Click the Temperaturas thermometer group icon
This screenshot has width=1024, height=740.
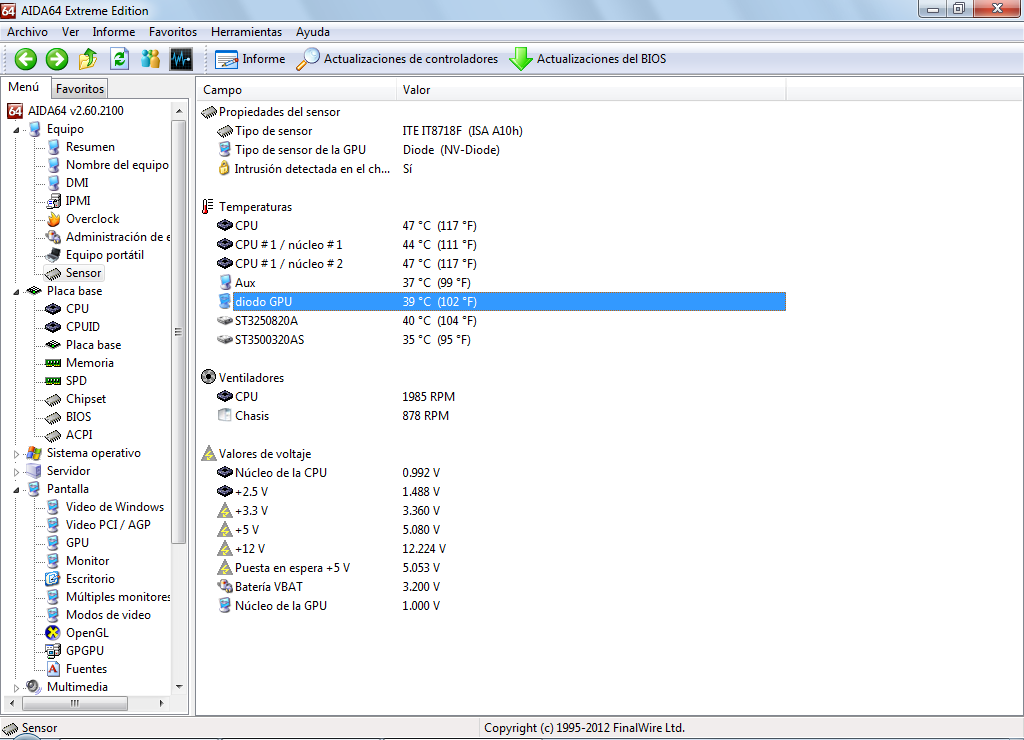click(x=208, y=206)
